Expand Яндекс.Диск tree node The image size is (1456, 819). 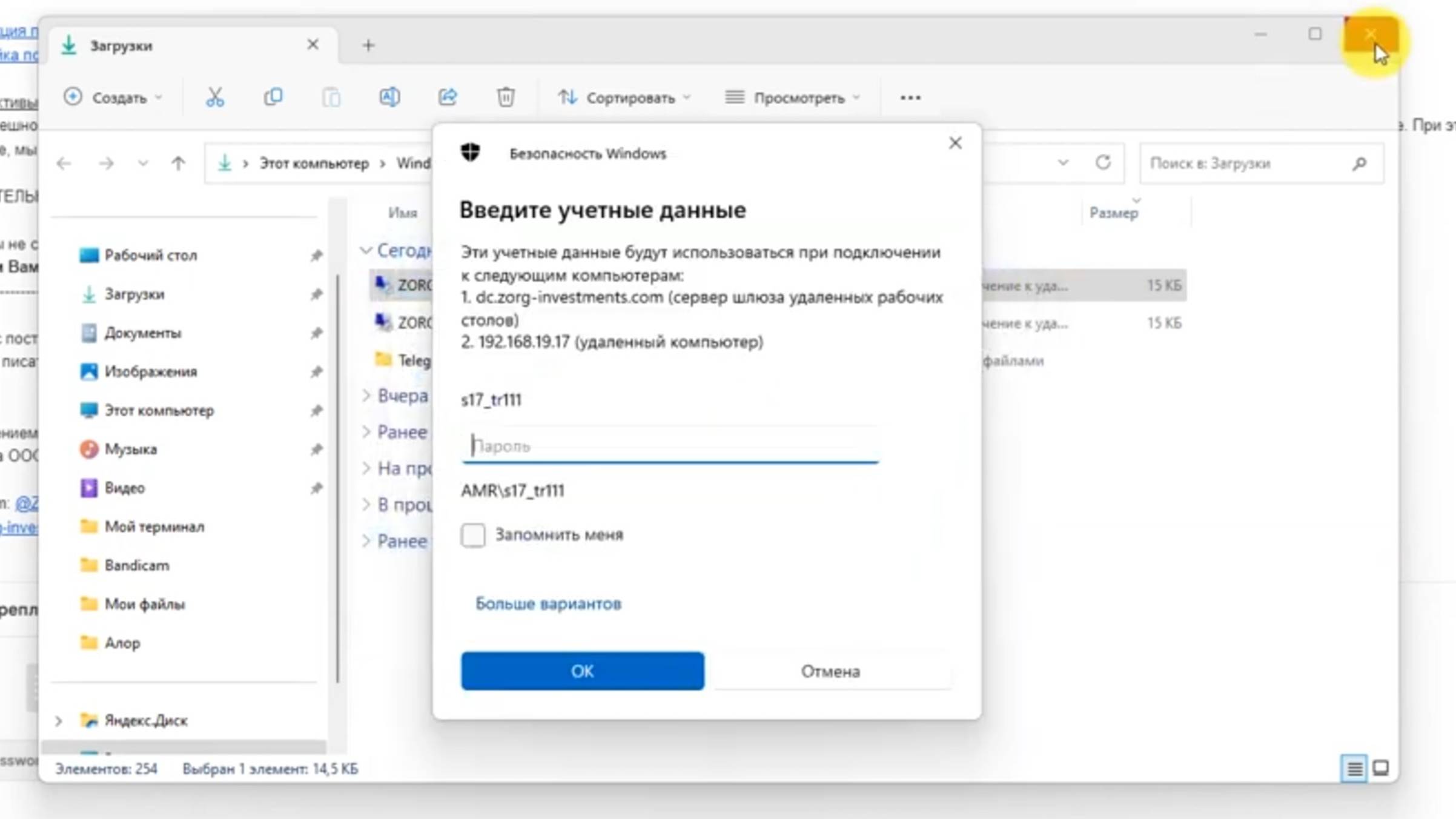coord(59,720)
